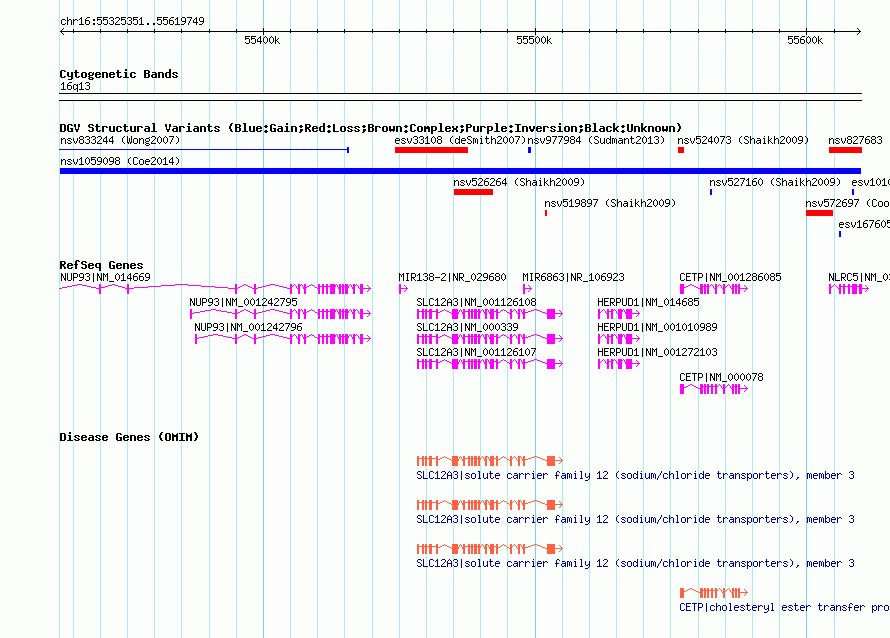Click the nsv519897 (Shaikh2009) variant label
The image size is (890, 638).
(x=610, y=203)
